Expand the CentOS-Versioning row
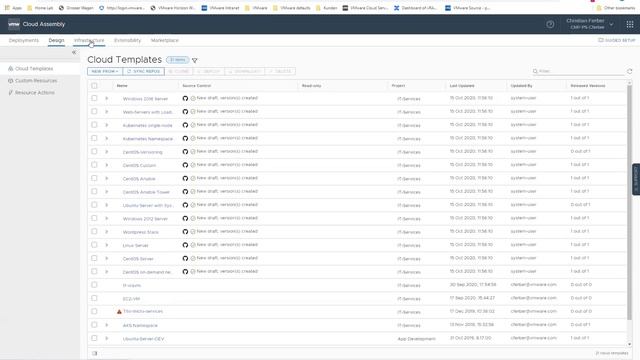This screenshot has width=640, height=360. (x=107, y=151)
